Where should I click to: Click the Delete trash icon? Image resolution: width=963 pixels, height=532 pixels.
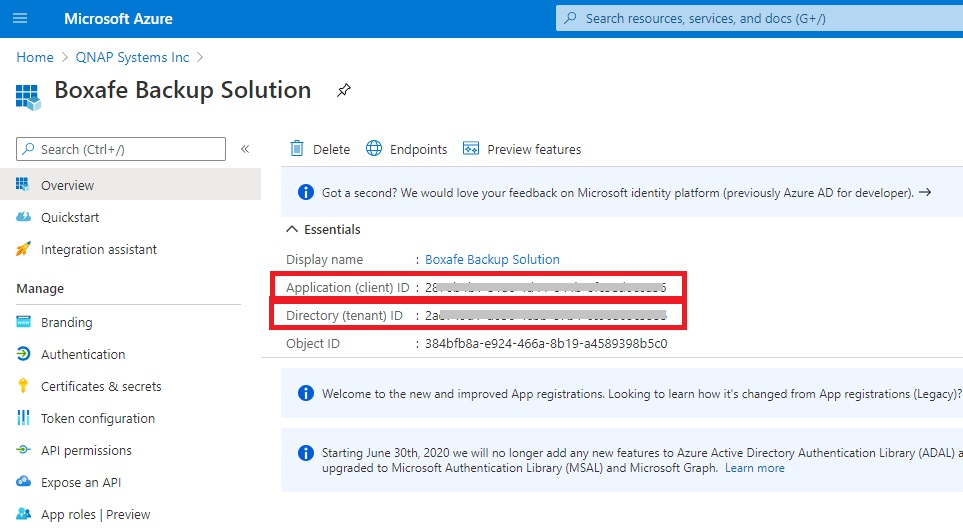coord(297,149)
